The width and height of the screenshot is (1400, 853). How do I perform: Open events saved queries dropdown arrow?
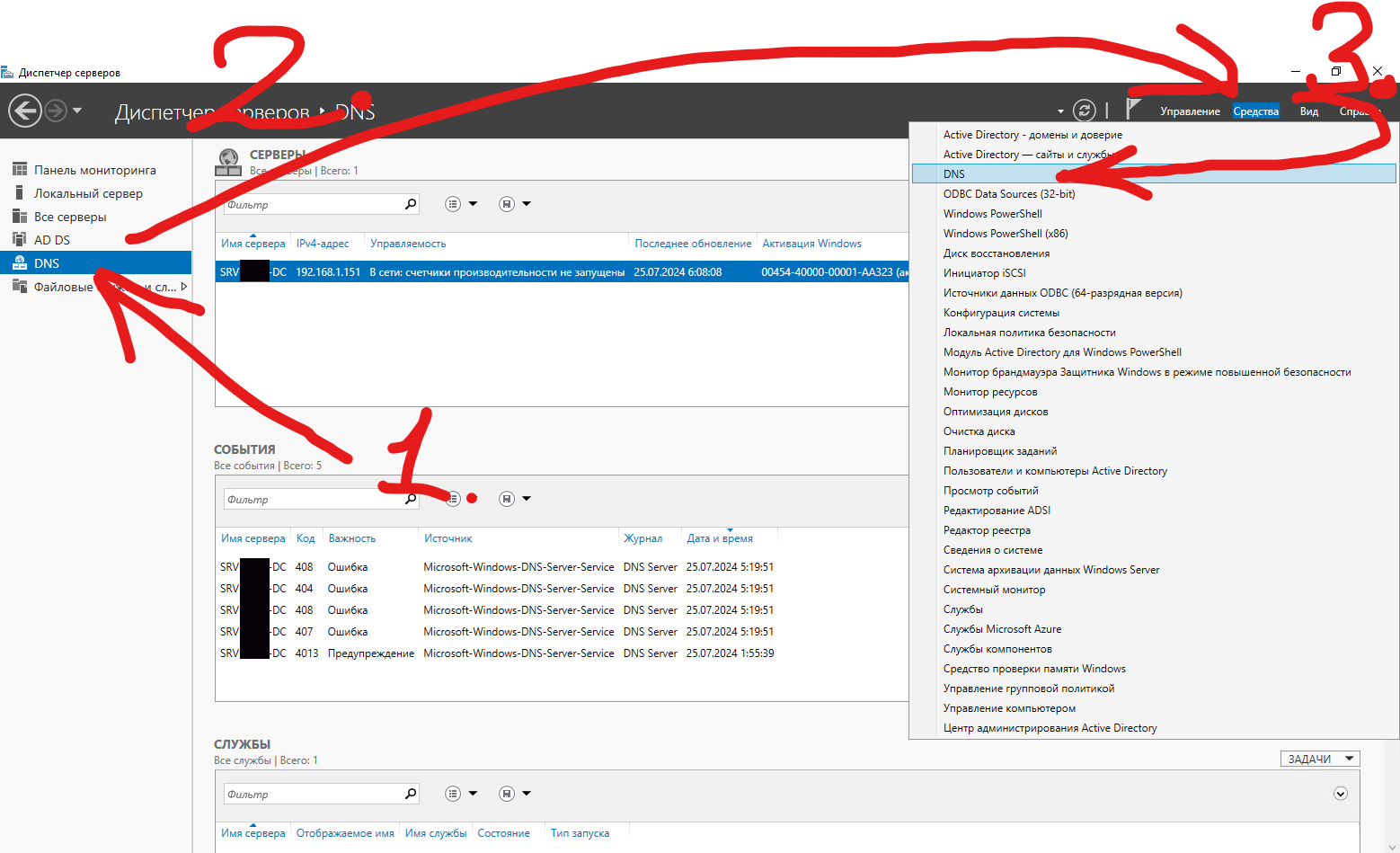(x=527, y=499)
